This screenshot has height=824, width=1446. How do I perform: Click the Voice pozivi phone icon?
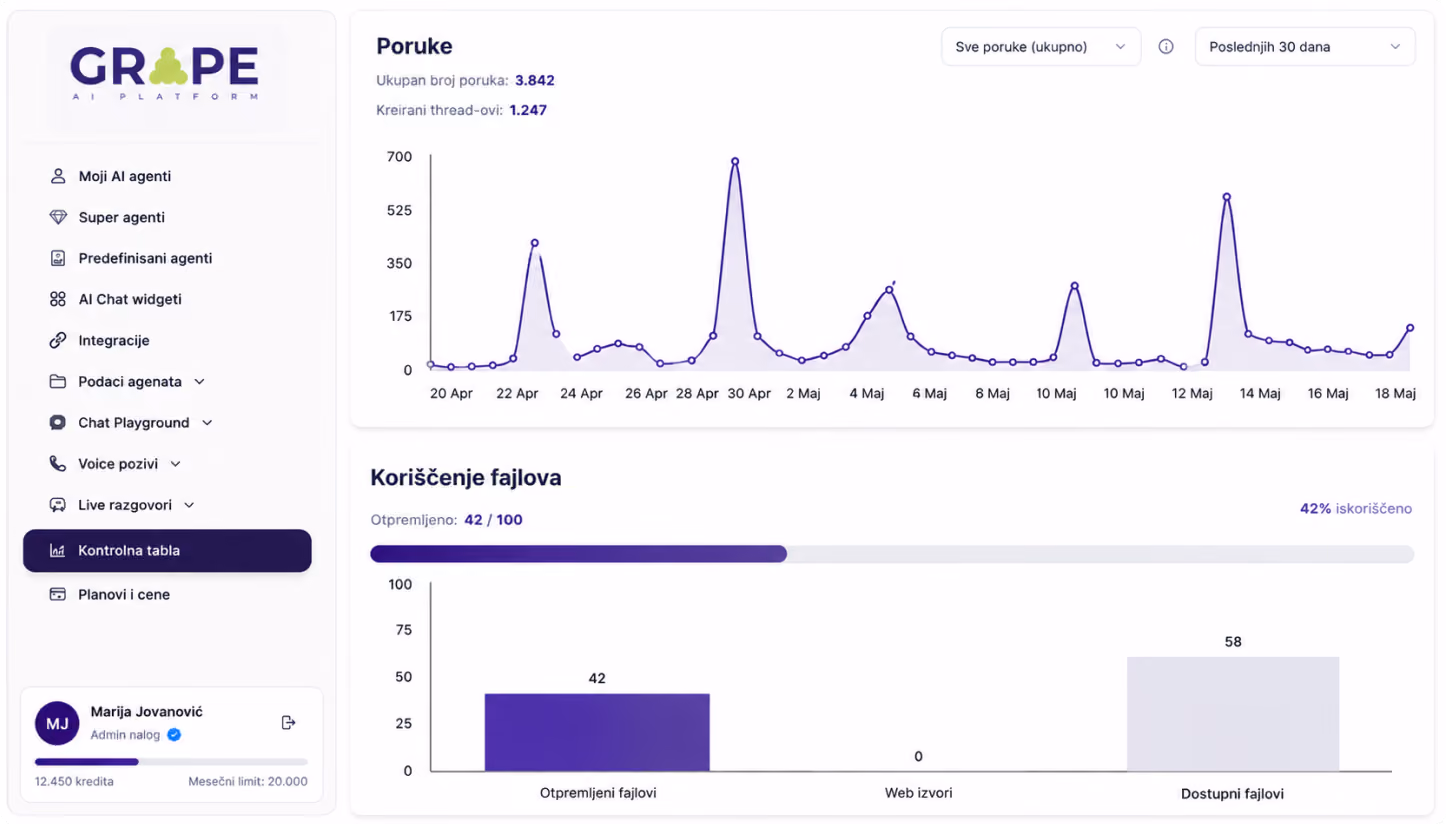[x=58, y=464]
